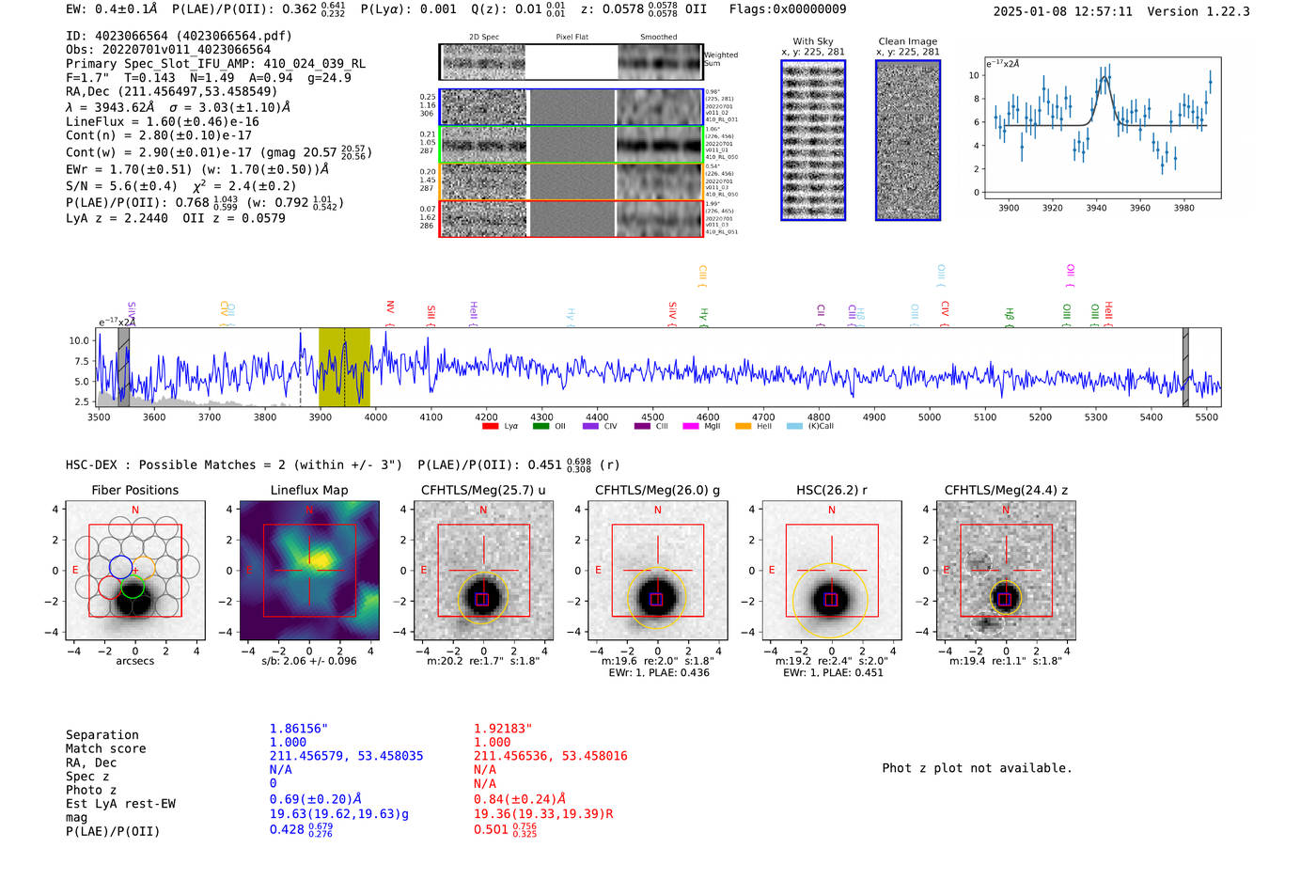
Task: Select the red fiber circle
Action: click(x=109, y=589)
